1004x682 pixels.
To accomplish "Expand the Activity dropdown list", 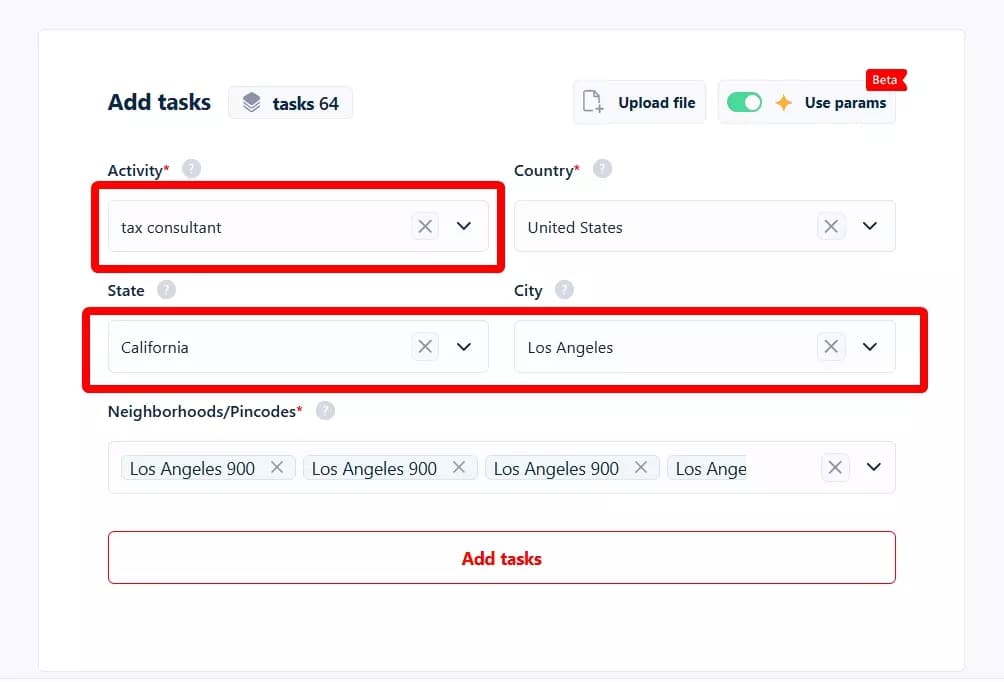I will click(464, 226).
